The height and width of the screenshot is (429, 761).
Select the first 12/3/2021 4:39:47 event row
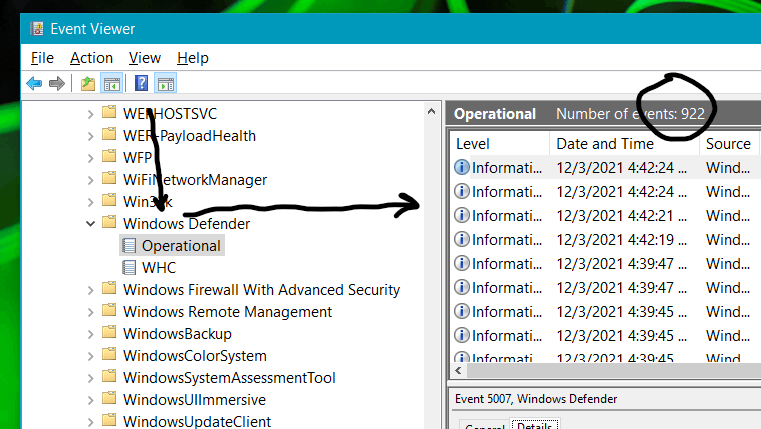606,264
